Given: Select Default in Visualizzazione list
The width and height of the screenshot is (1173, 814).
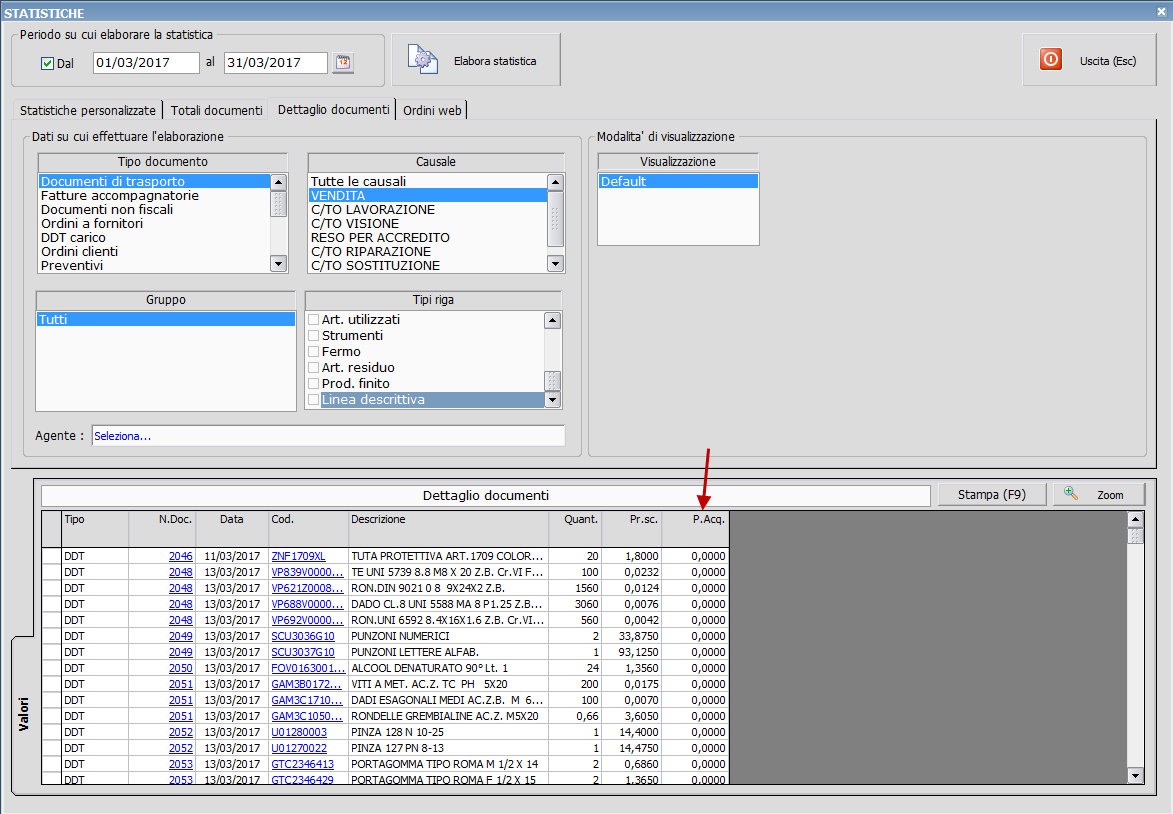Looking at the screenshot, I should (678, 181).
